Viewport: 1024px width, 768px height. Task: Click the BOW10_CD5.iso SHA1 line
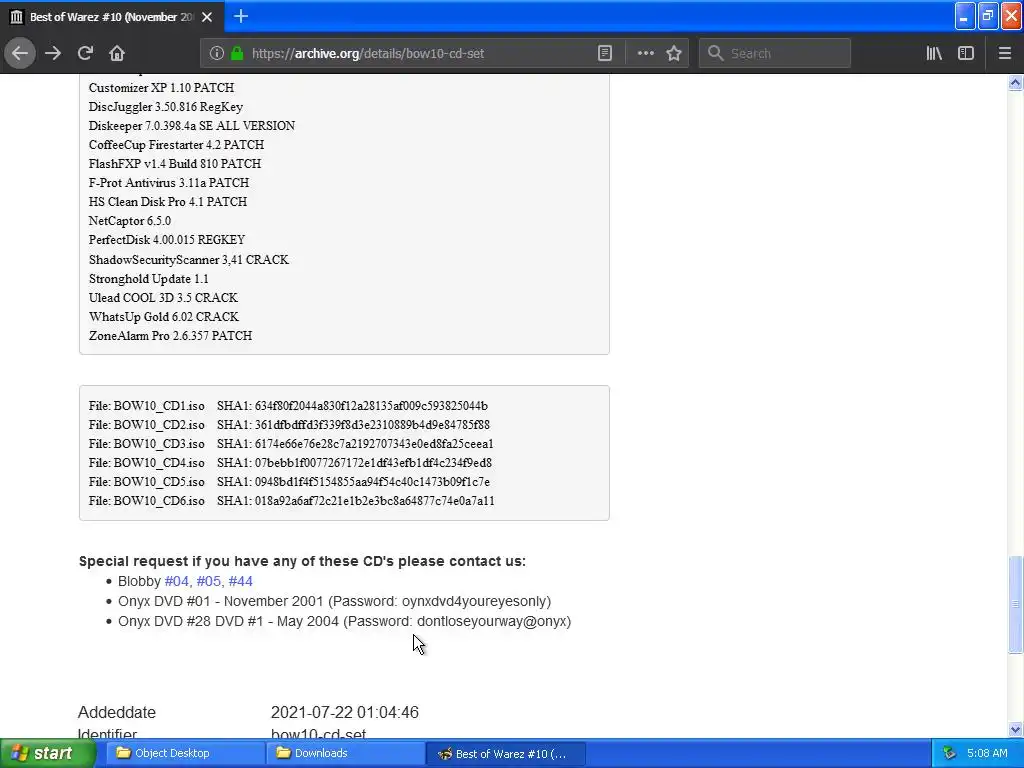(x=289, y=481)
